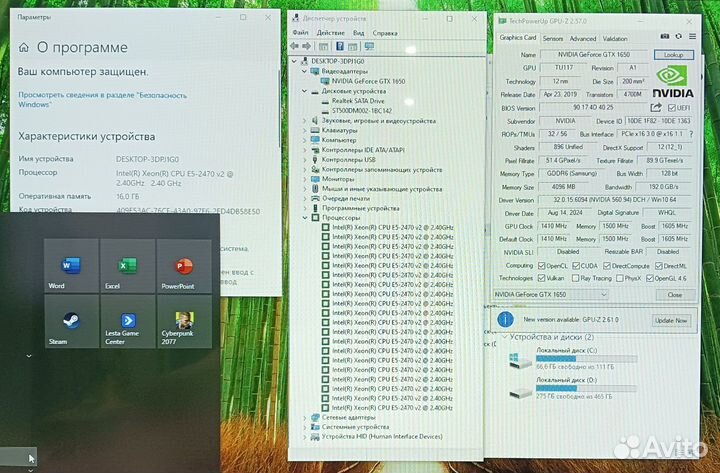Expand the Мониторы category
Image resolution: width=720 pixels, height=473 pixels.
tap(304, 179)
